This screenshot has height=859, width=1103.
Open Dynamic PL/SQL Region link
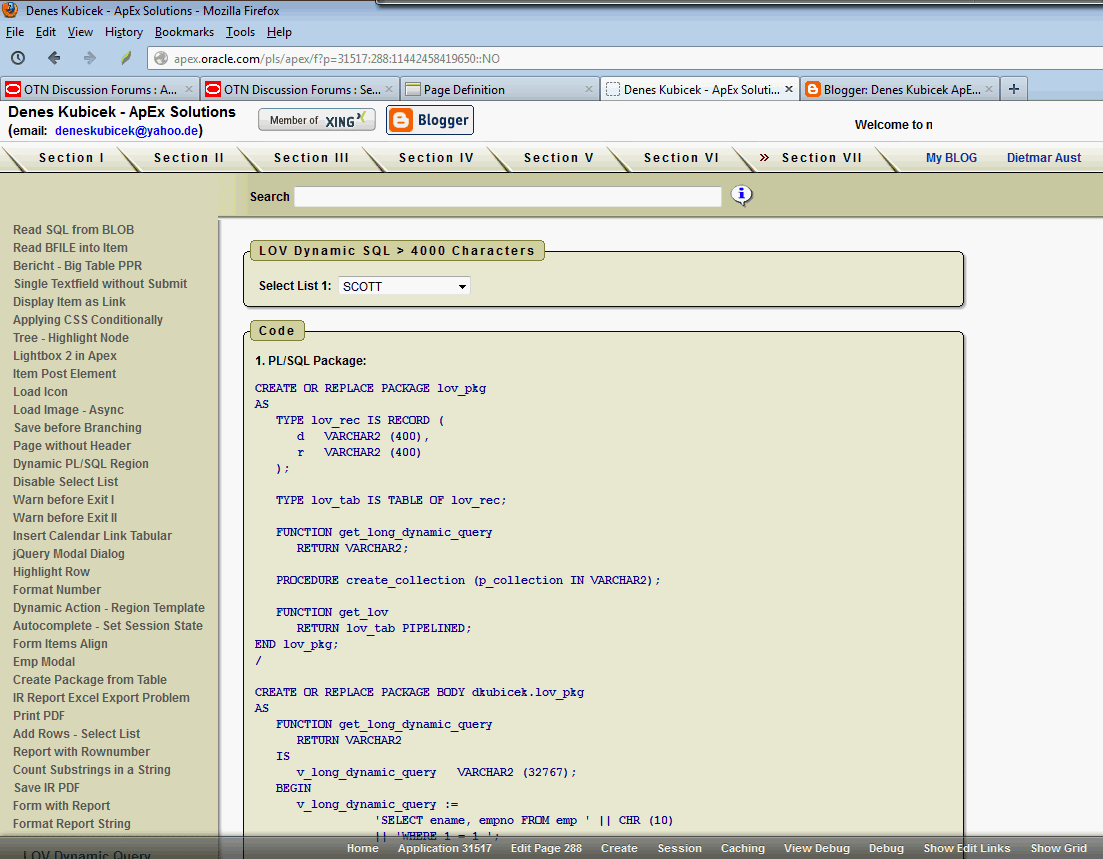(81, 464)
